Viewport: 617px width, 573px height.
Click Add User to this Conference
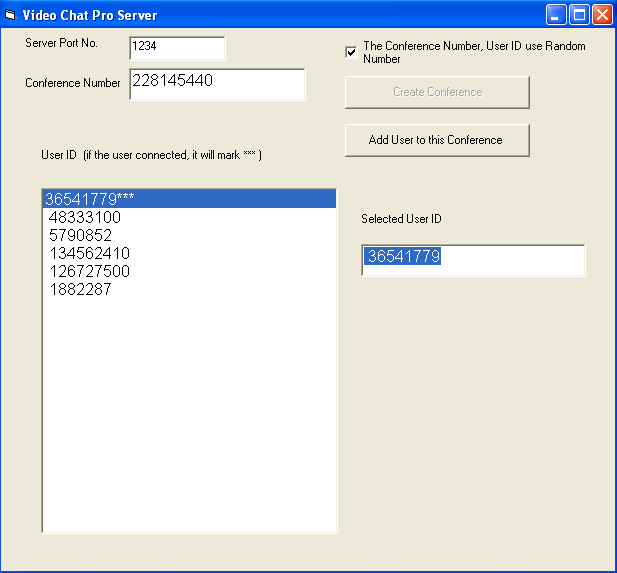pos(436,140)
